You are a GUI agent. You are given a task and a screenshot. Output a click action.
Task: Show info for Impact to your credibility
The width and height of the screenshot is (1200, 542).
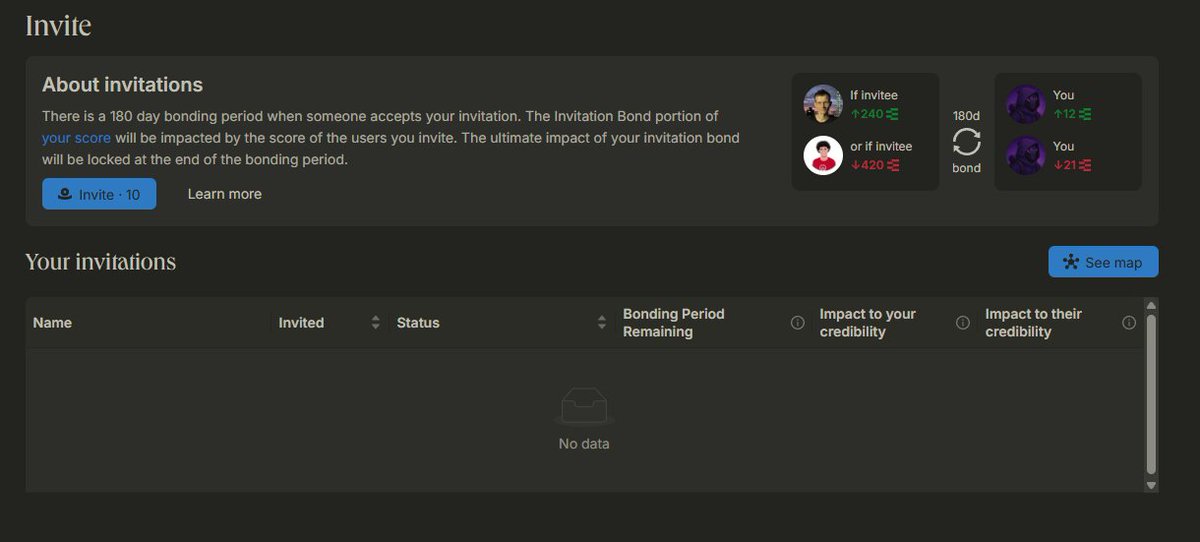pyautogui.click(x=963, y=323)
